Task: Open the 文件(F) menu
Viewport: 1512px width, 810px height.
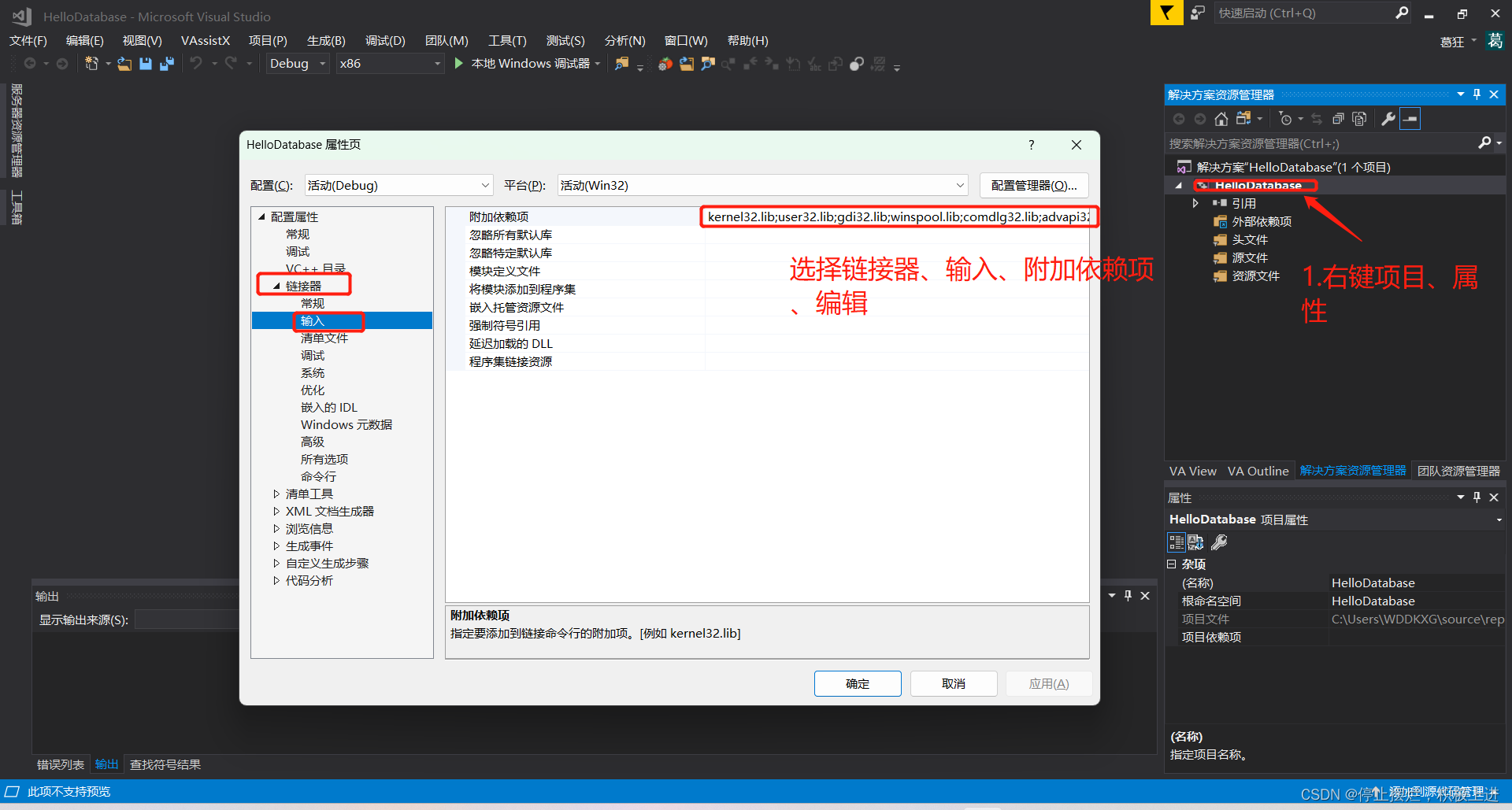Action: tap(28, 41)
